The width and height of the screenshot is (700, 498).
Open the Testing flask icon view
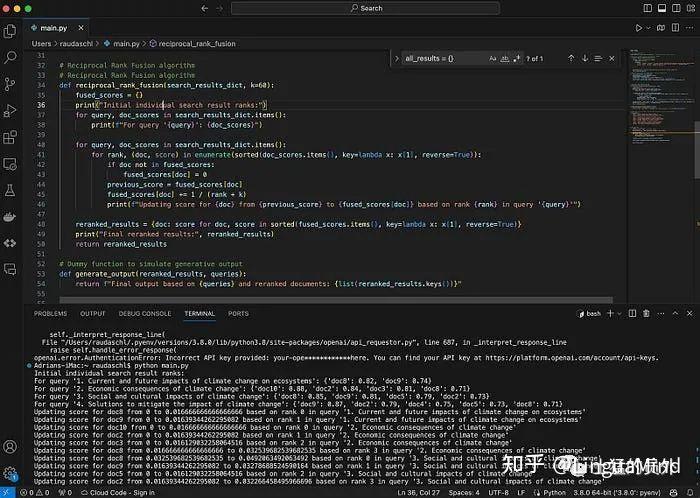(10, 191)
